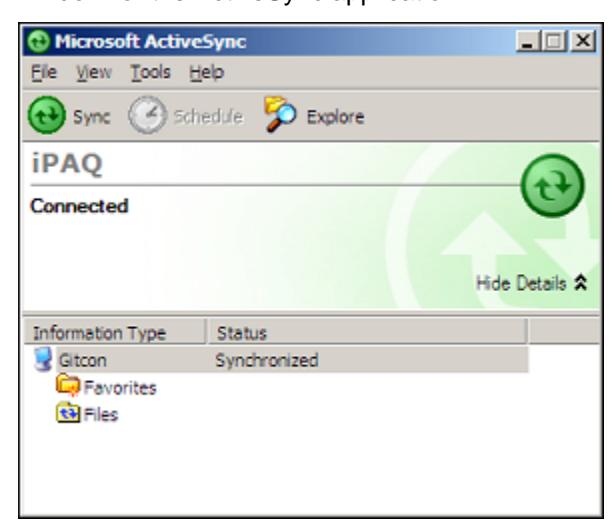613x526 pixels.
Task: Open the View menu
Action: click(x=94, y=73)
